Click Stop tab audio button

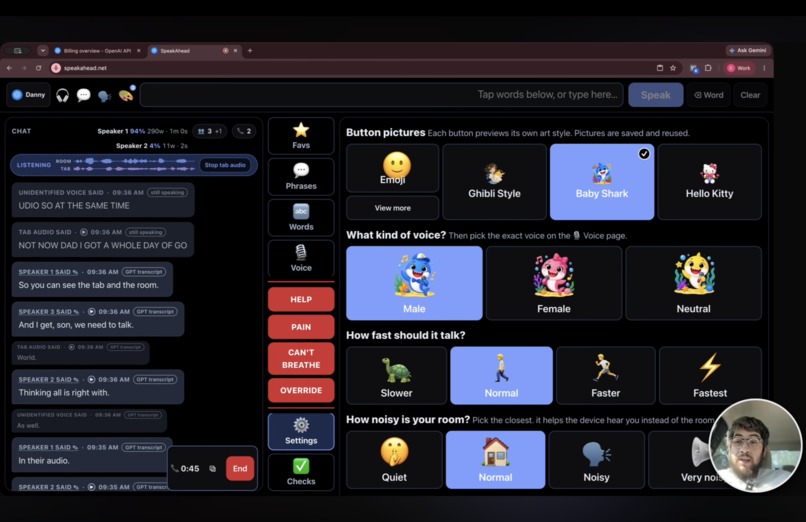point(225,165)
